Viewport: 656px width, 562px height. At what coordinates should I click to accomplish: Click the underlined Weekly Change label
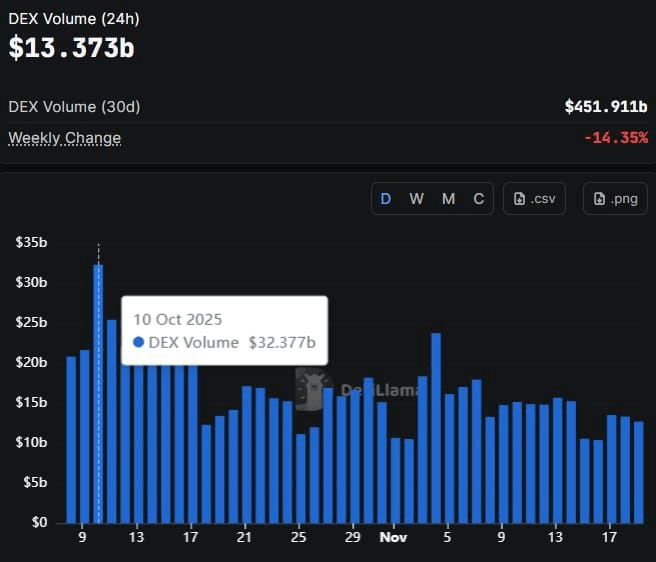[x=65, y=138]
